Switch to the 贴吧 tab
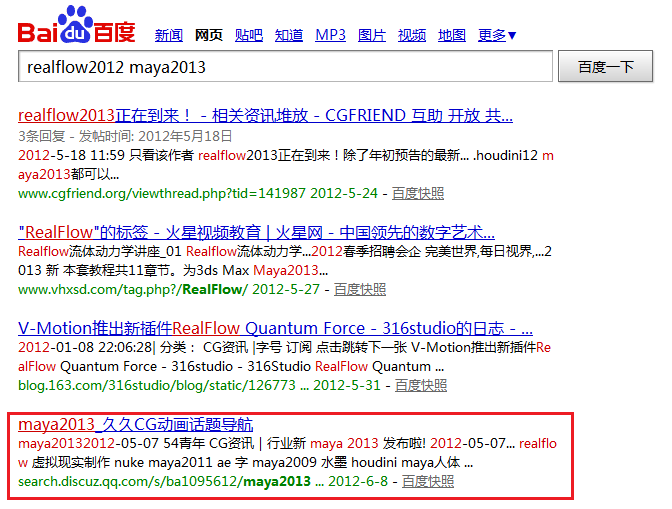Viewport: 672px width, 509px height. (x=249, y=35)
